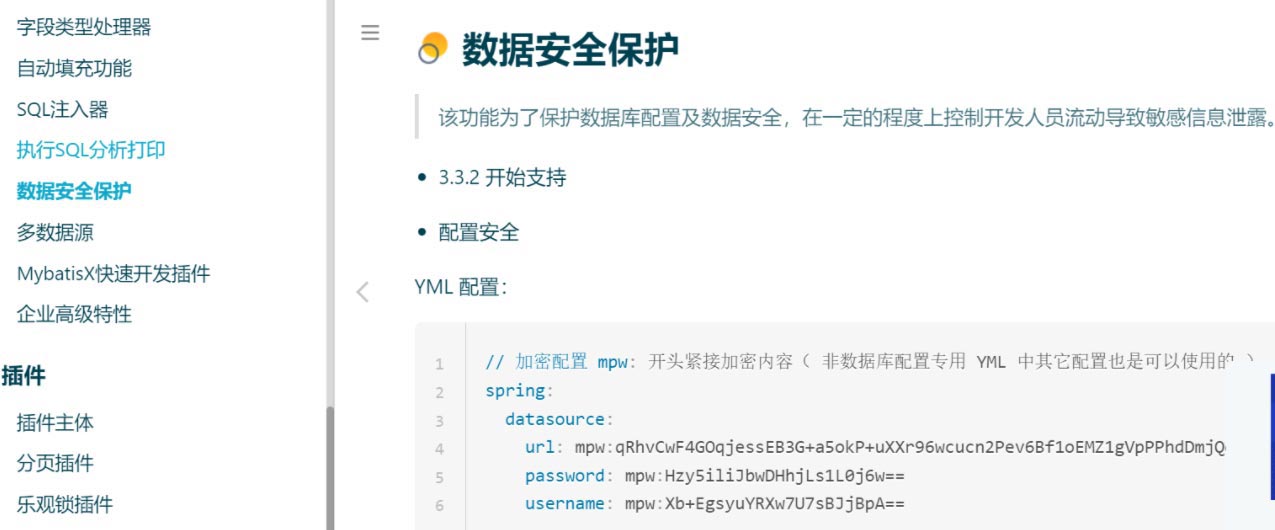The image size is (1275, 530).
Task: Select the active 数据安全保护 sidebar item
Action: (74, 191)
